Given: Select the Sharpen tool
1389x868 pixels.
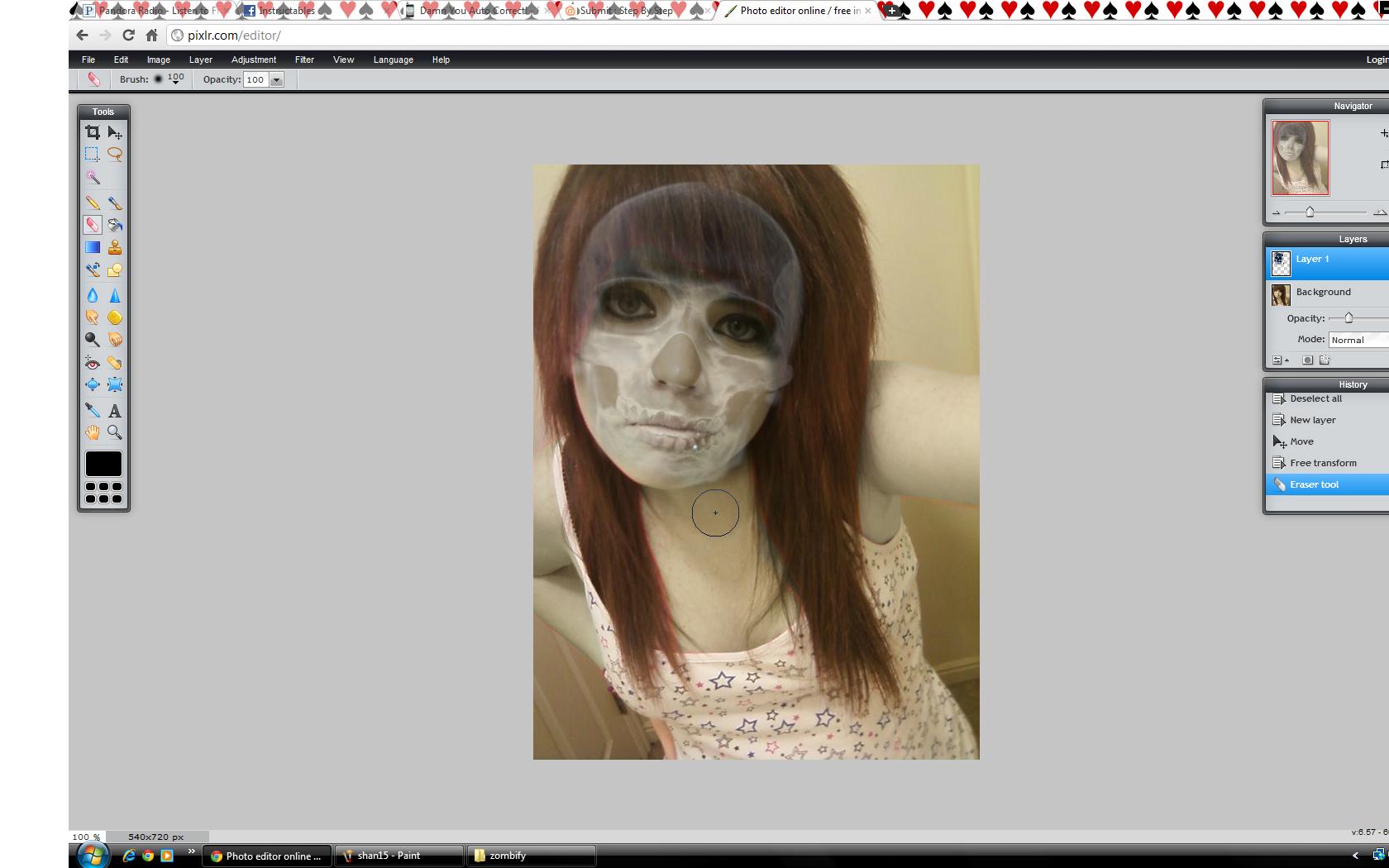Looking at the screenshot, I should (x=115, y=295).
